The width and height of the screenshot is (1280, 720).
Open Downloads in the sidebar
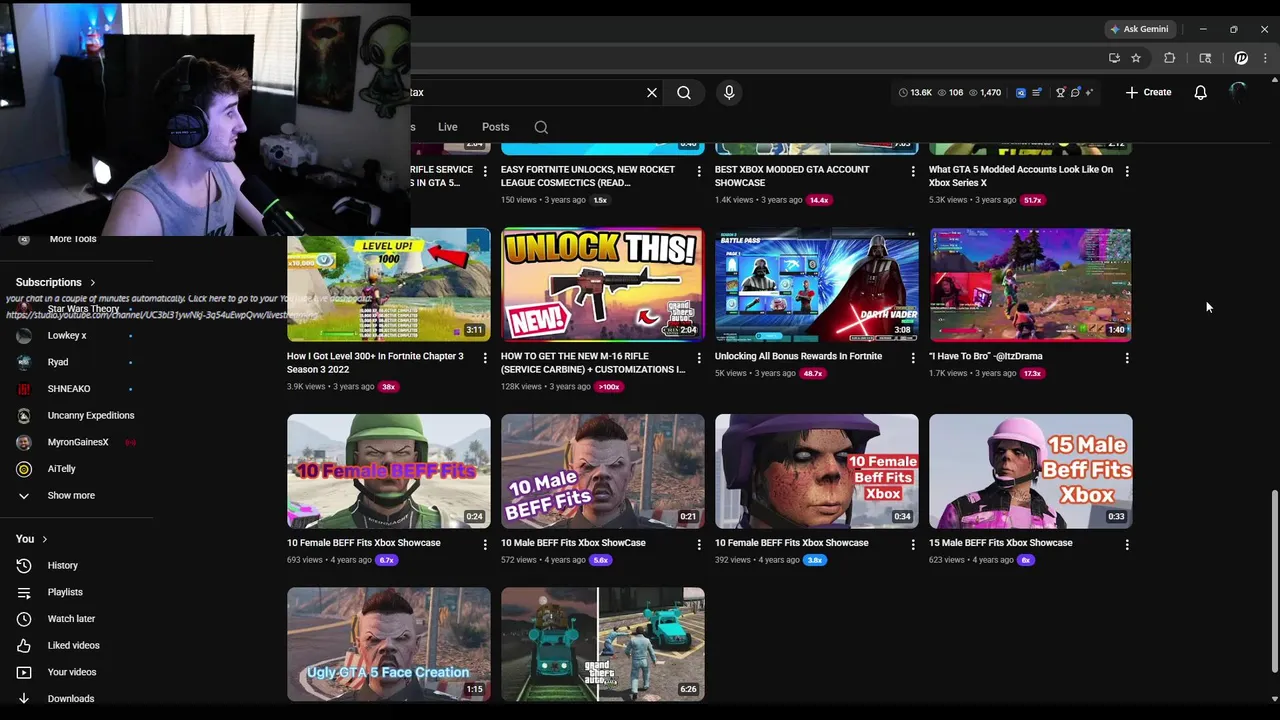coord(76,698)
